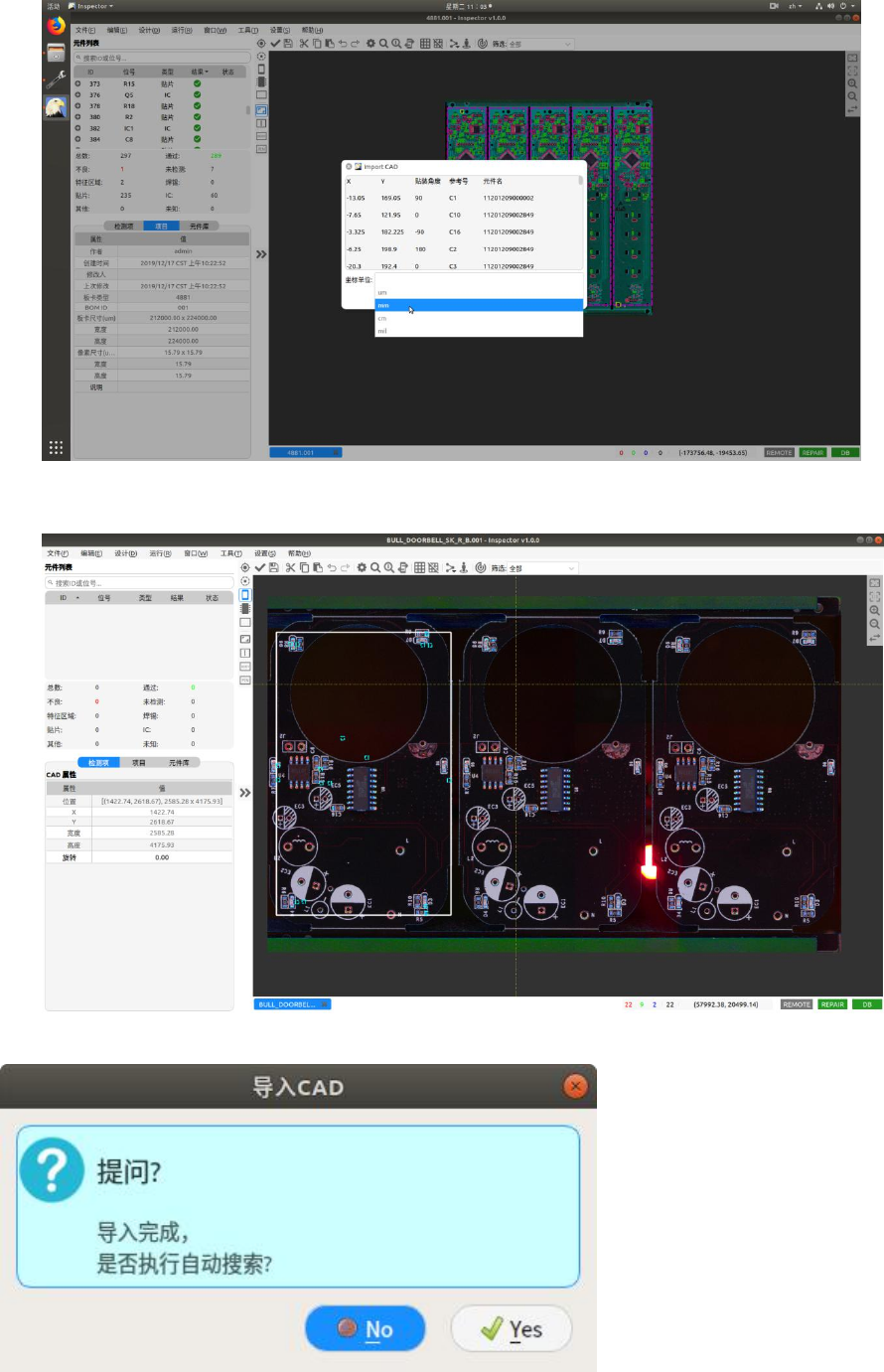Screen dimensions: 884x1372
Task: Open the 设计(D) menu in BULL_DOORBELL window
Action: (x=125, y=553)
